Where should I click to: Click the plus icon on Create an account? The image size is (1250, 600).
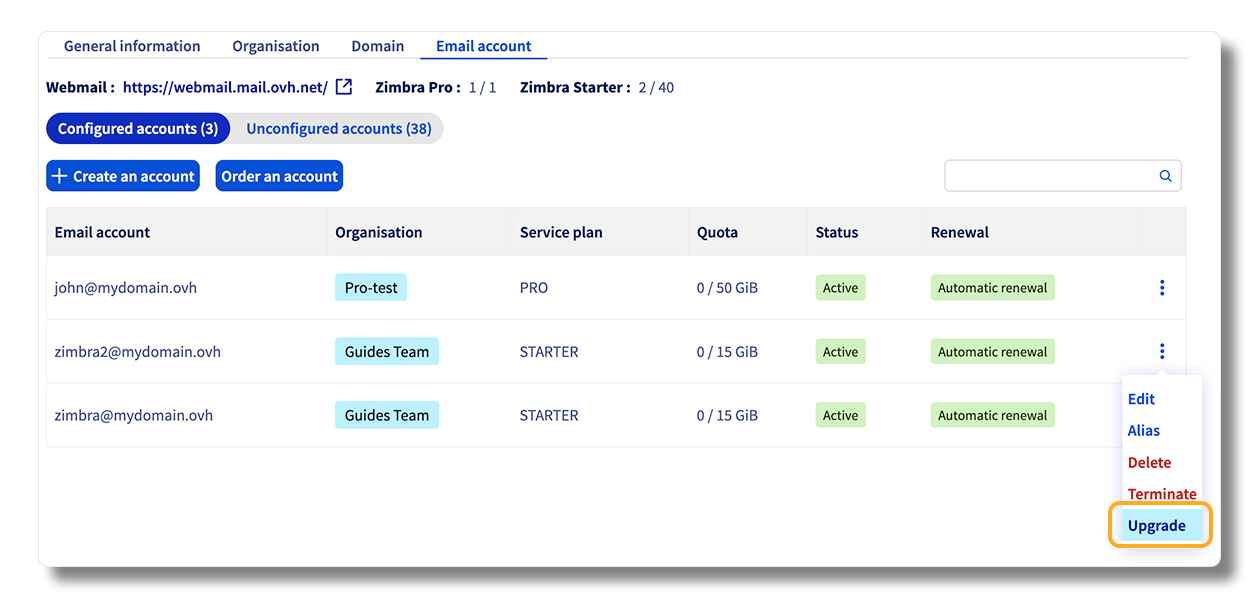tap(59, 176)
